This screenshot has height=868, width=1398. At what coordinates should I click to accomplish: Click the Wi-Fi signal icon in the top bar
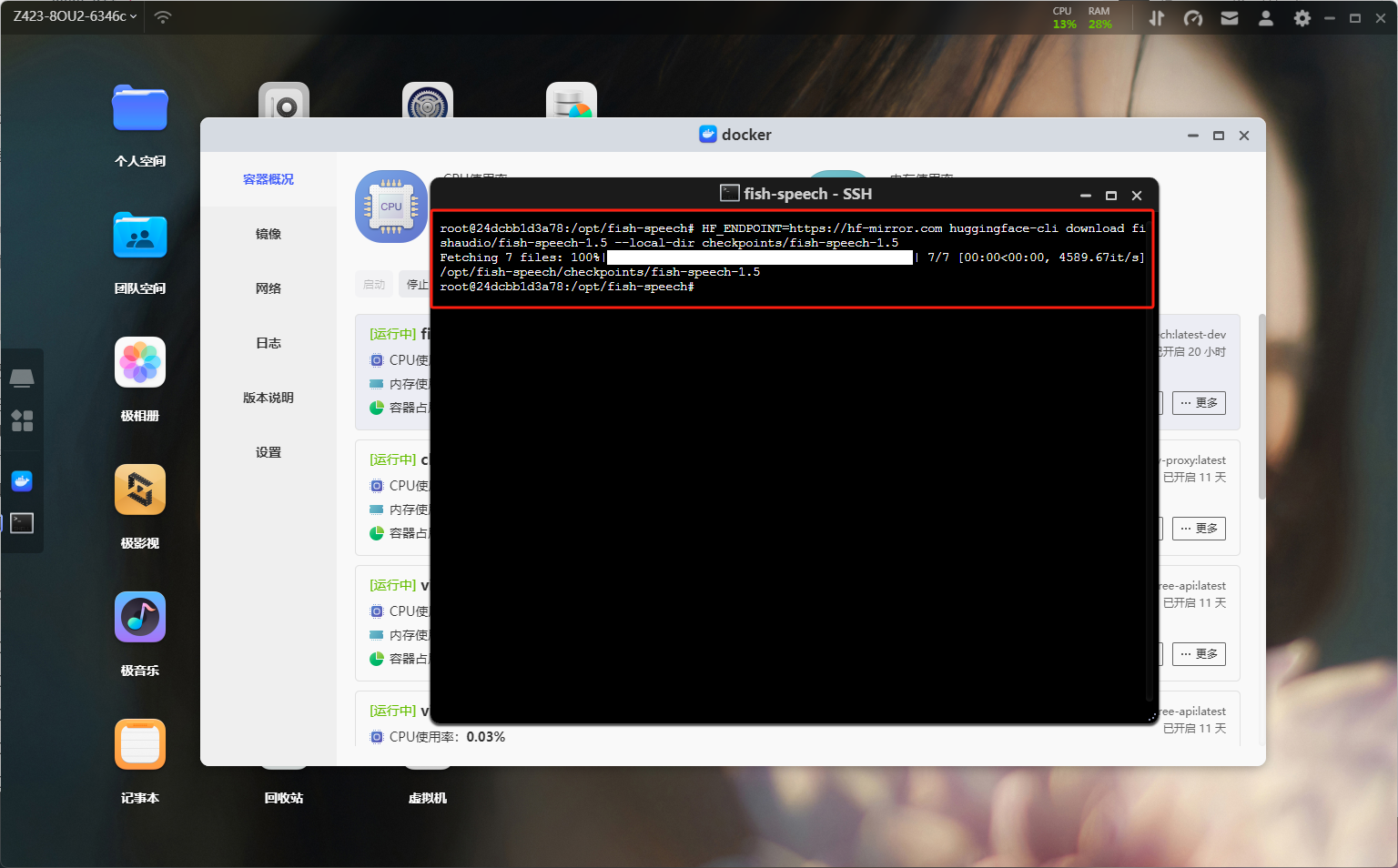tap(163, 16)
